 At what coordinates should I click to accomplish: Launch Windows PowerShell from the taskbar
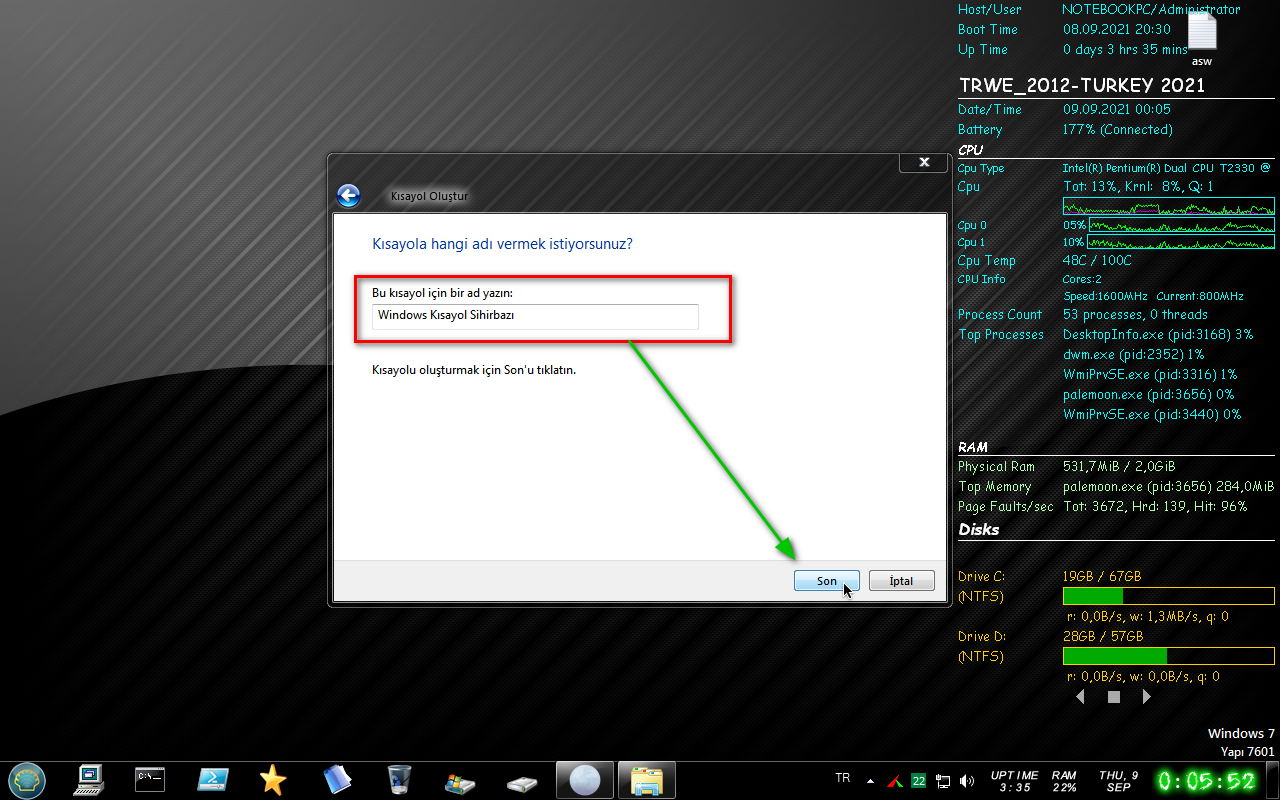[x=212, y=779]
